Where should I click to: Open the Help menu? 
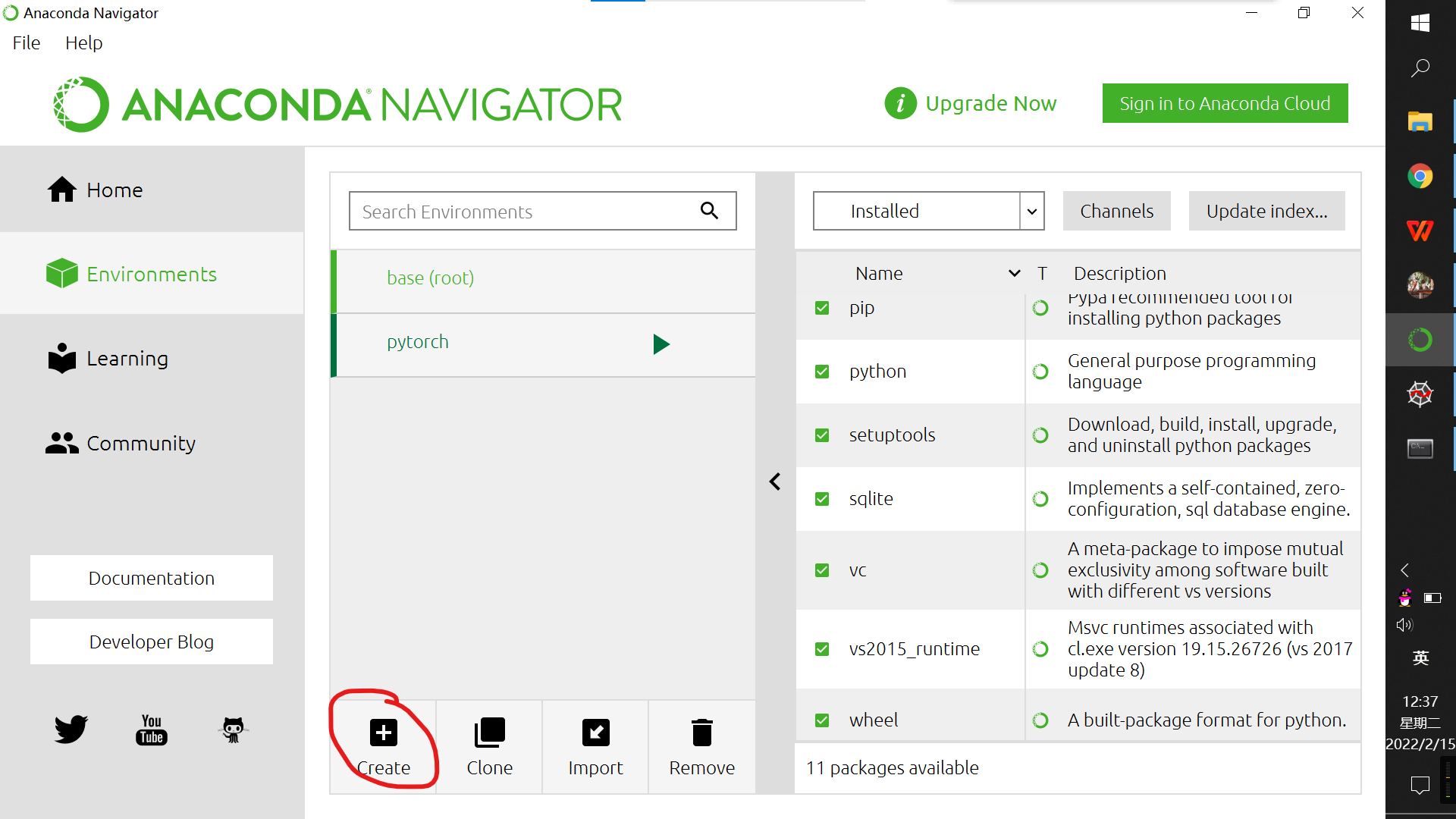pyautogui.click(x=83, y=43)
